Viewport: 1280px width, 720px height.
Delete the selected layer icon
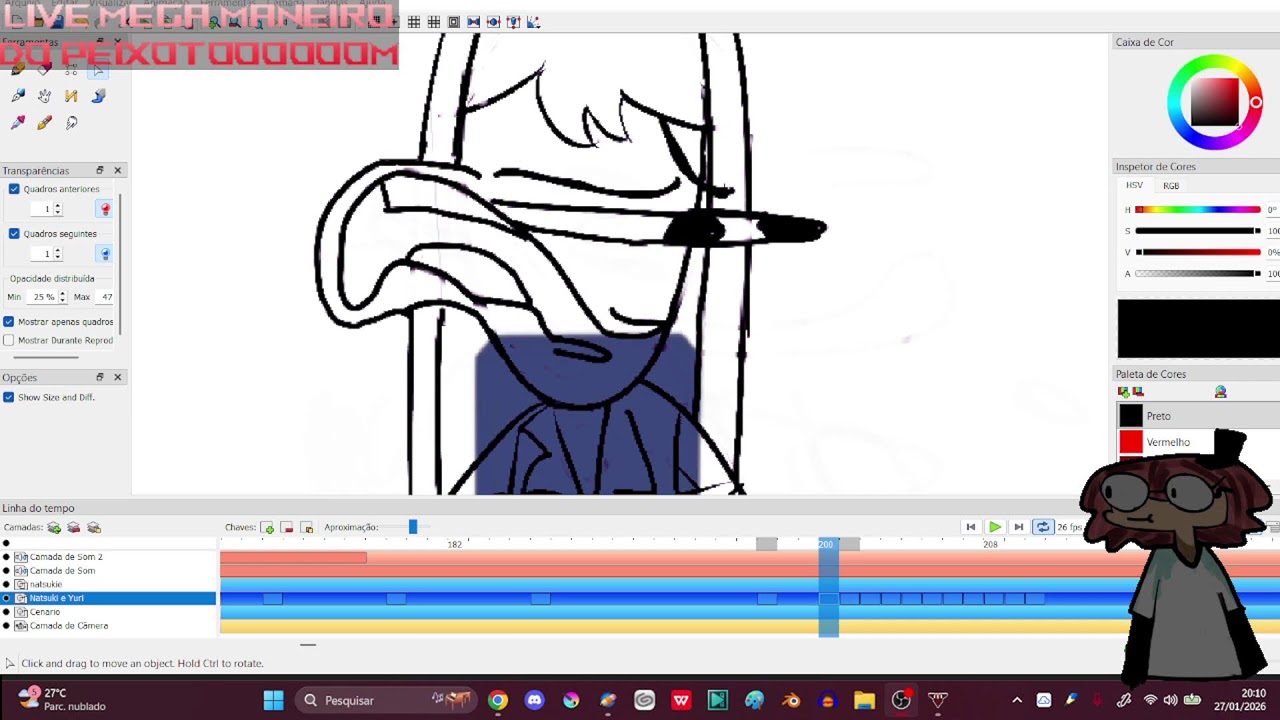(73, 527)
